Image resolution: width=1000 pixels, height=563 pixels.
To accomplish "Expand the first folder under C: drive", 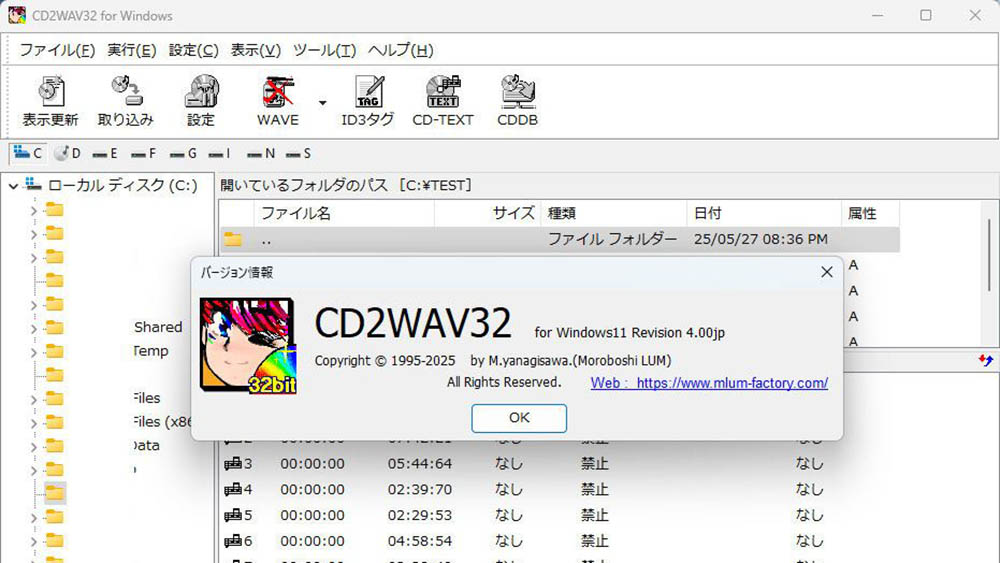I will pyautogui.click(x=34, y=210).
